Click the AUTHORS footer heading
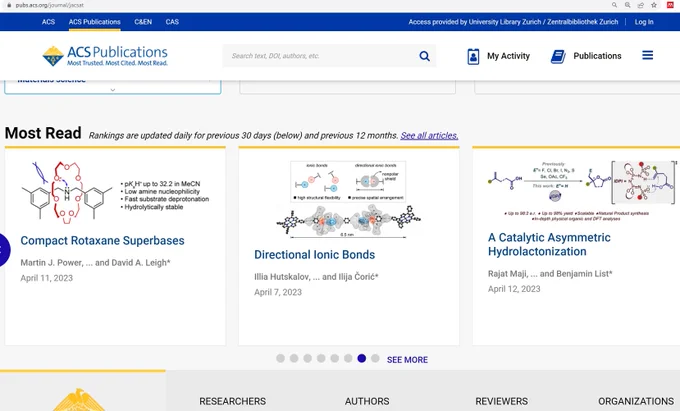Image resolution: width=680 pixels, height=411 pixels. point(367,401)
